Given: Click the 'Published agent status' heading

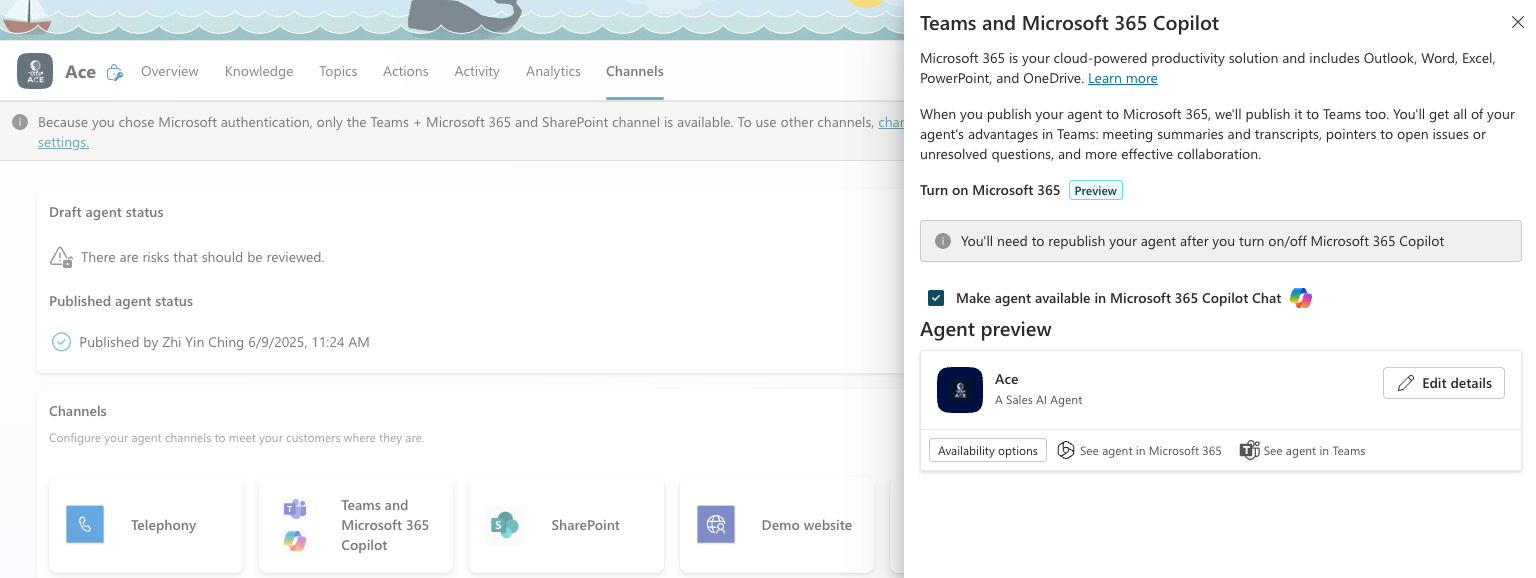Looking at the screenshot, I should point(121,301).
